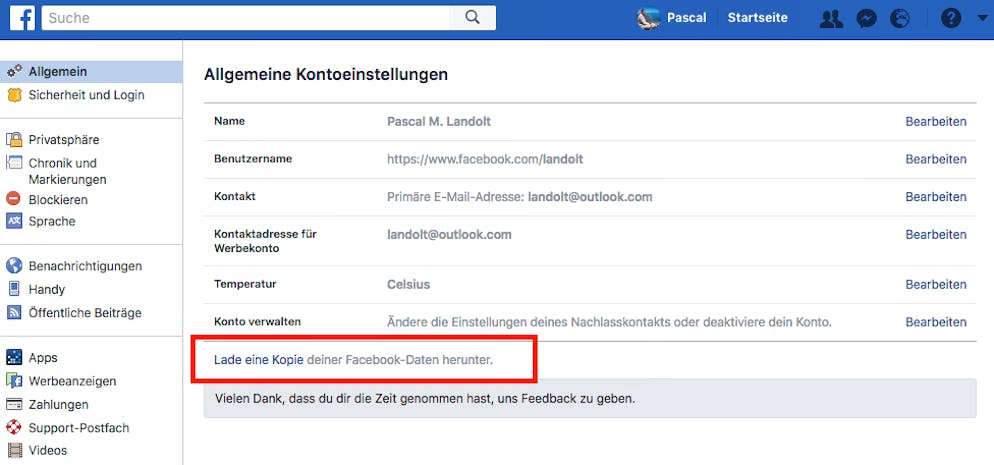This screenshot has height=465, width=994.
Task: Click Bearbeiten in the Temperatur row
Action: pos(936,284)
